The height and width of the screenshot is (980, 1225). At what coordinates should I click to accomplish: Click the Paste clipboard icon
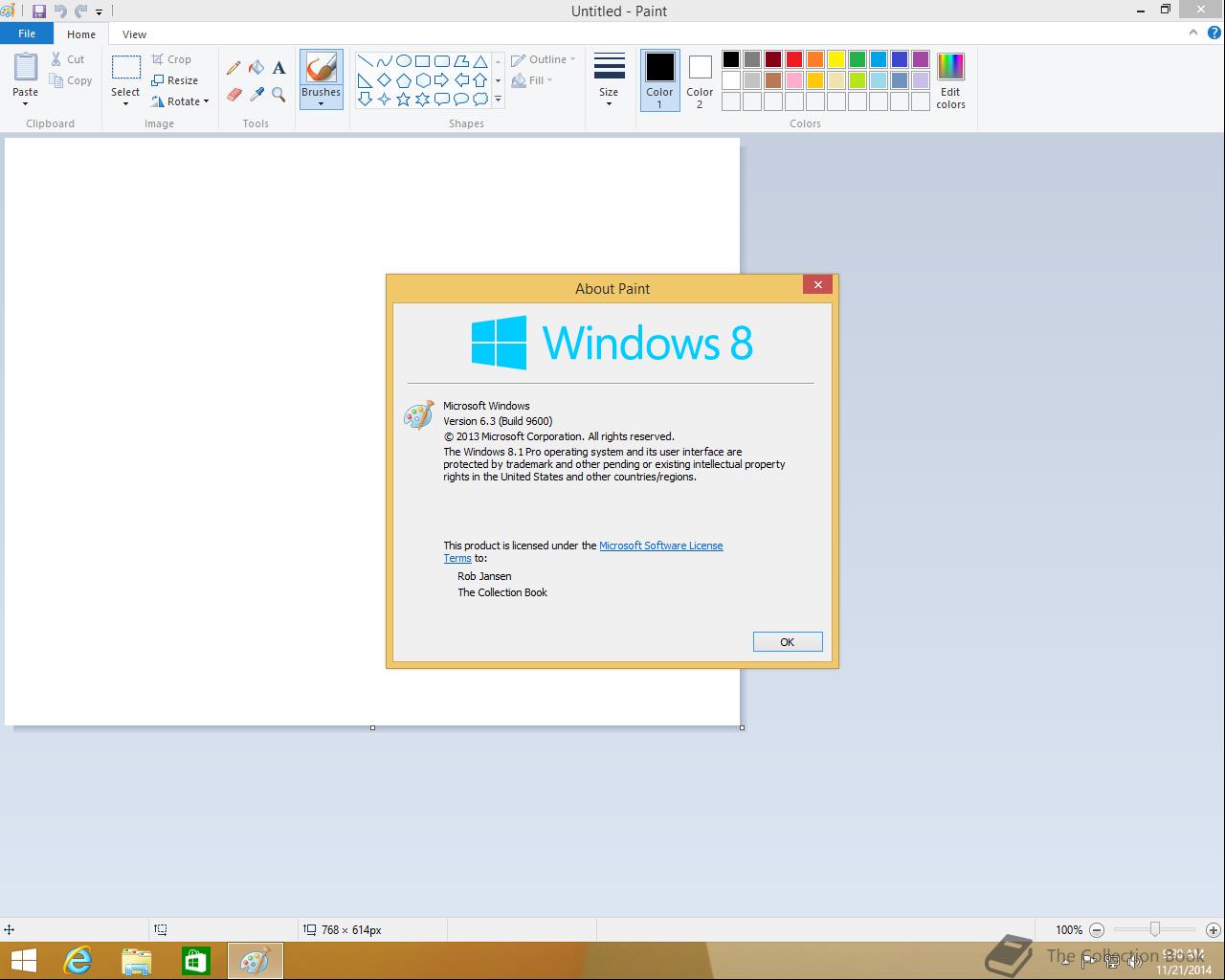tap(26, 67)
